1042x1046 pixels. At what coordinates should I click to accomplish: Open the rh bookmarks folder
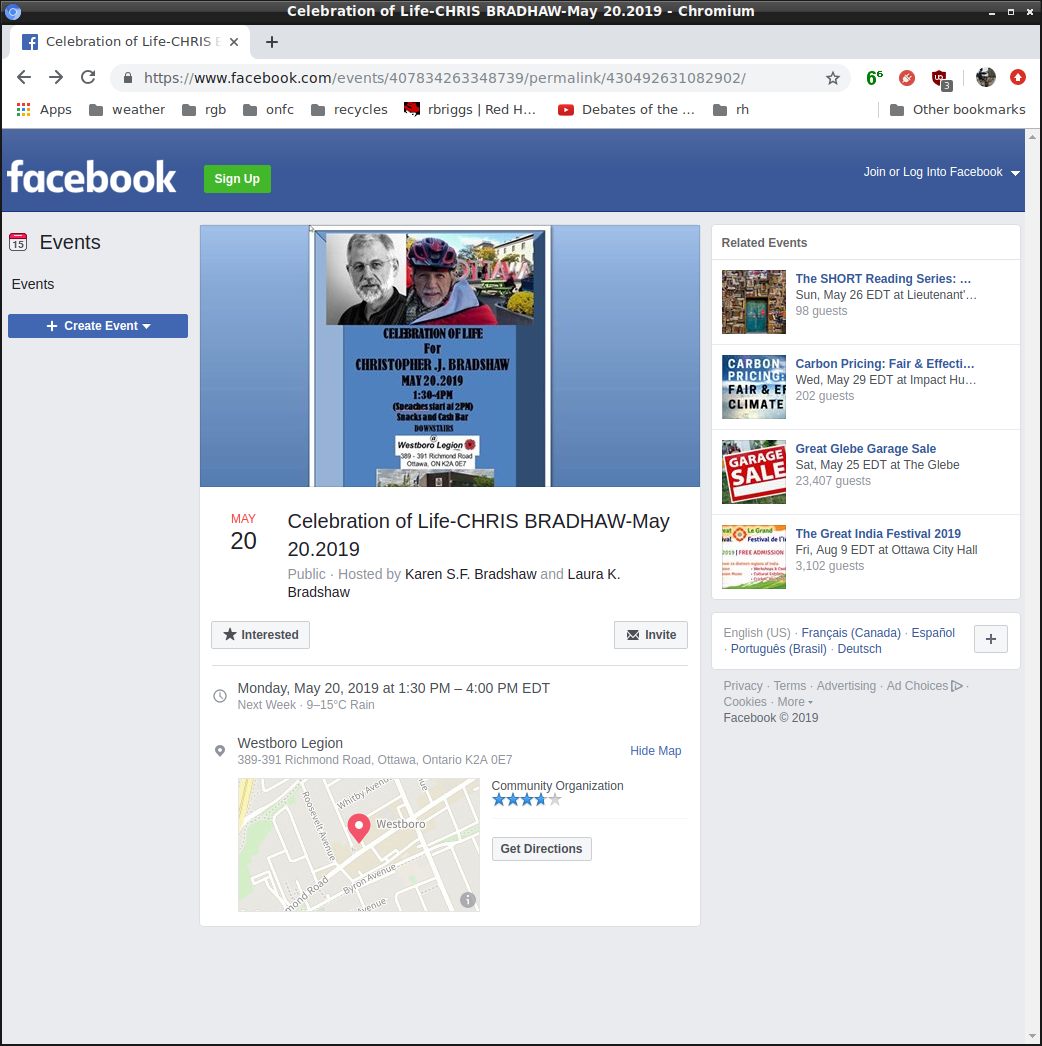click(x=731, y=109)
